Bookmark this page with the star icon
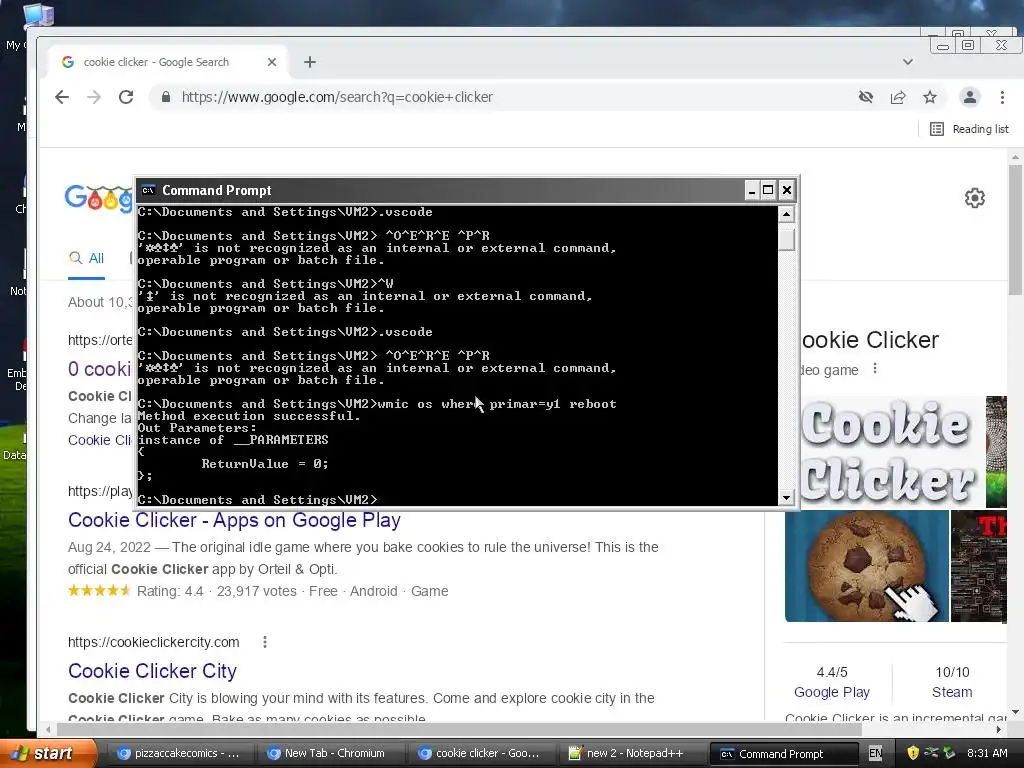The height and width of the screenshot is (768, 1024). [930, 97]
